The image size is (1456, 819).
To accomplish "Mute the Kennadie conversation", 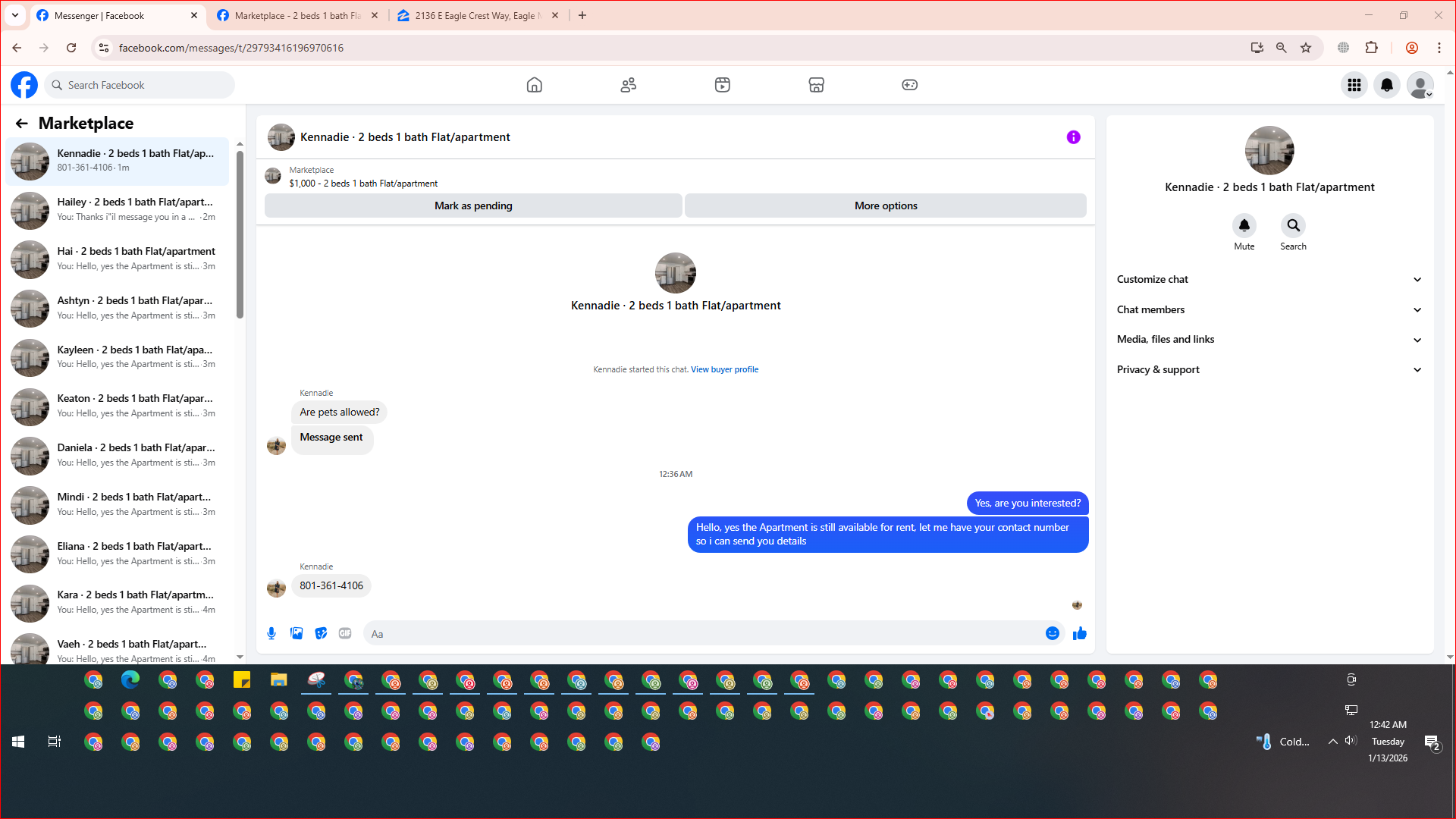I will (x=1244, y=226).
